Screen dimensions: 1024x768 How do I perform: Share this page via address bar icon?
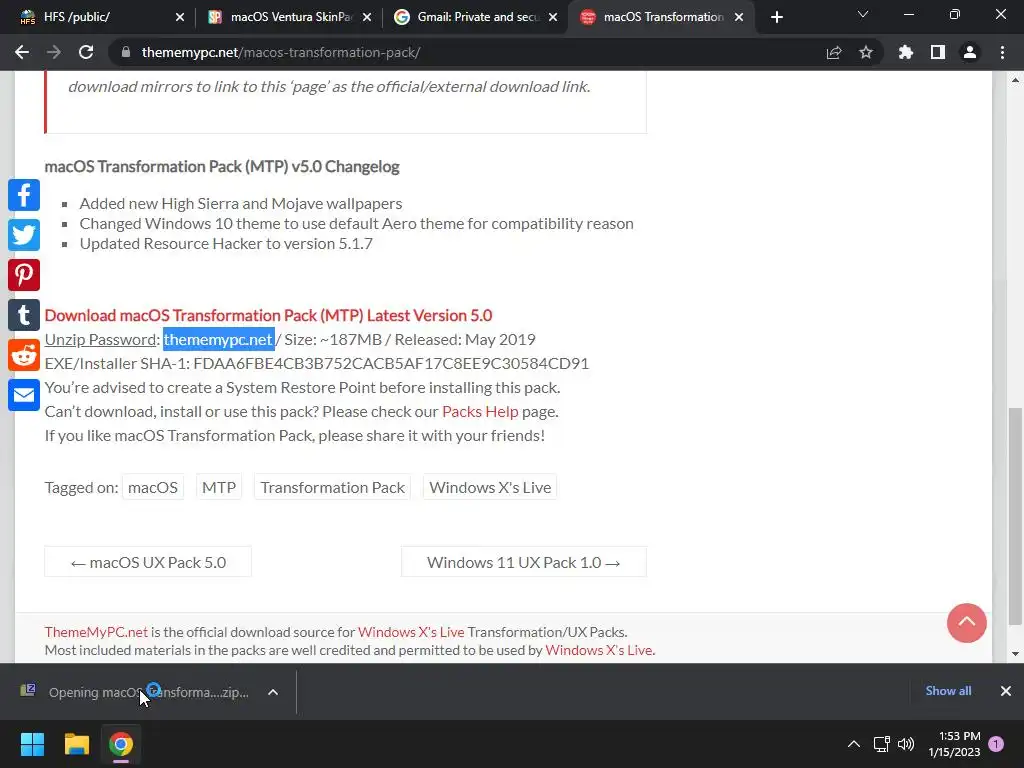tap(834, 52)
